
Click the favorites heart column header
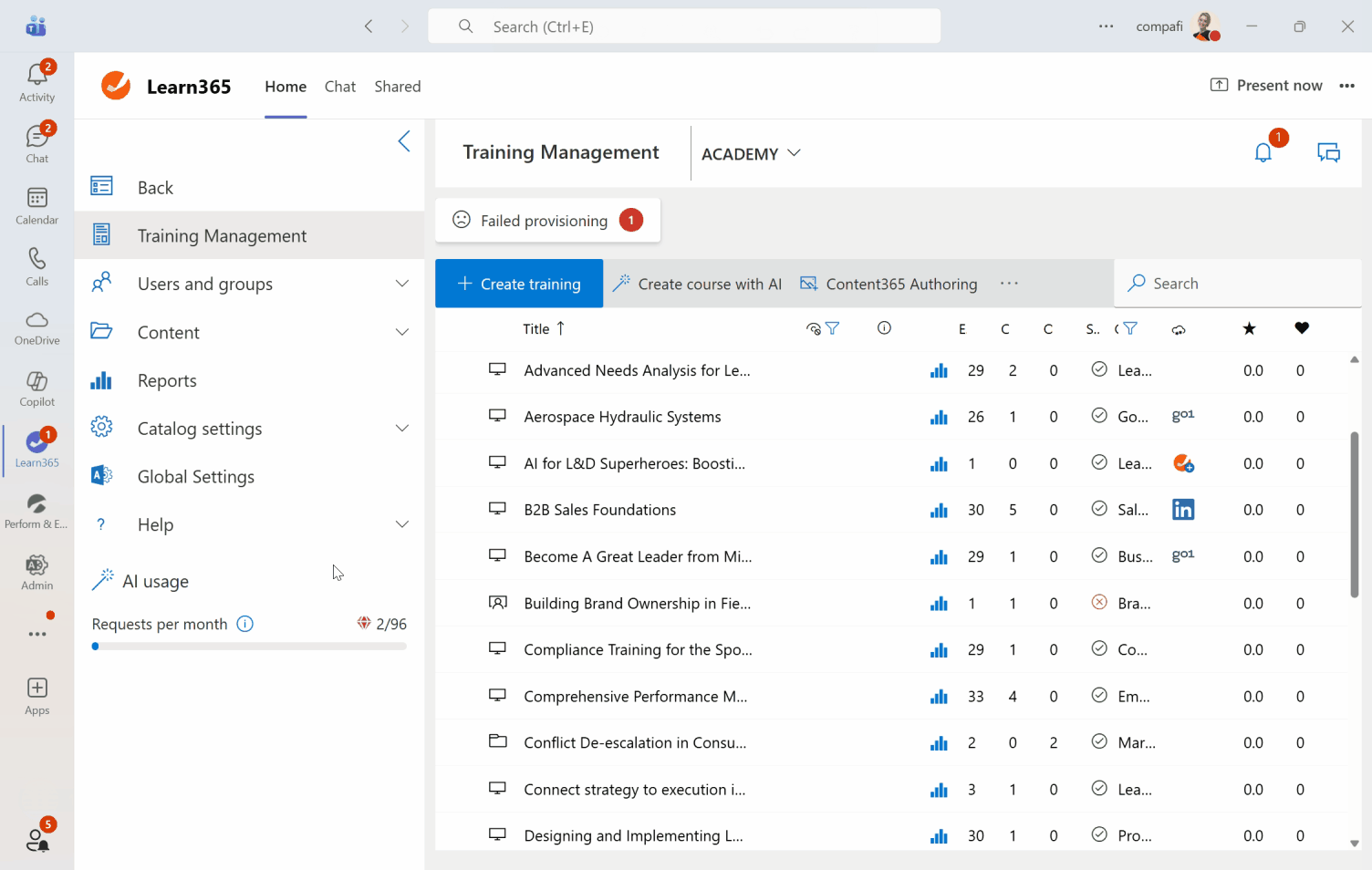pos(1301,328)
